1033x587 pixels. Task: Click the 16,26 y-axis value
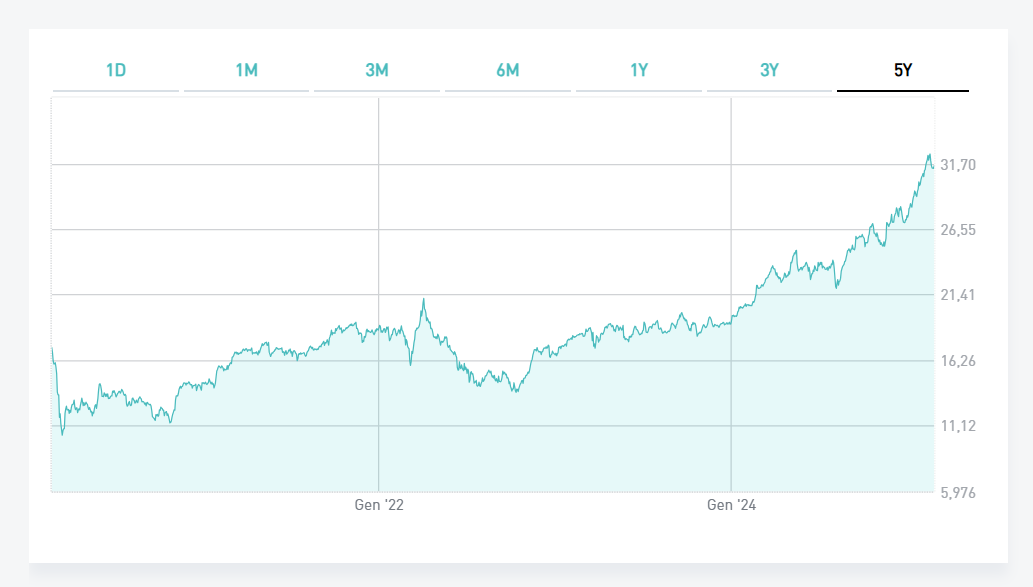(958, 361)
